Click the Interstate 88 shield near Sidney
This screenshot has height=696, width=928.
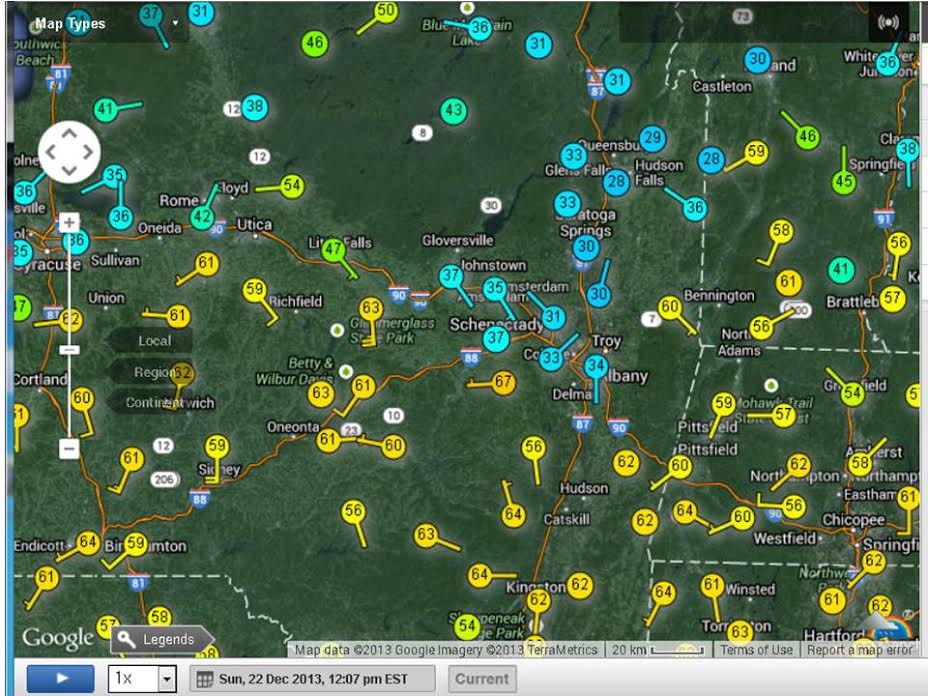pos(199,498)
